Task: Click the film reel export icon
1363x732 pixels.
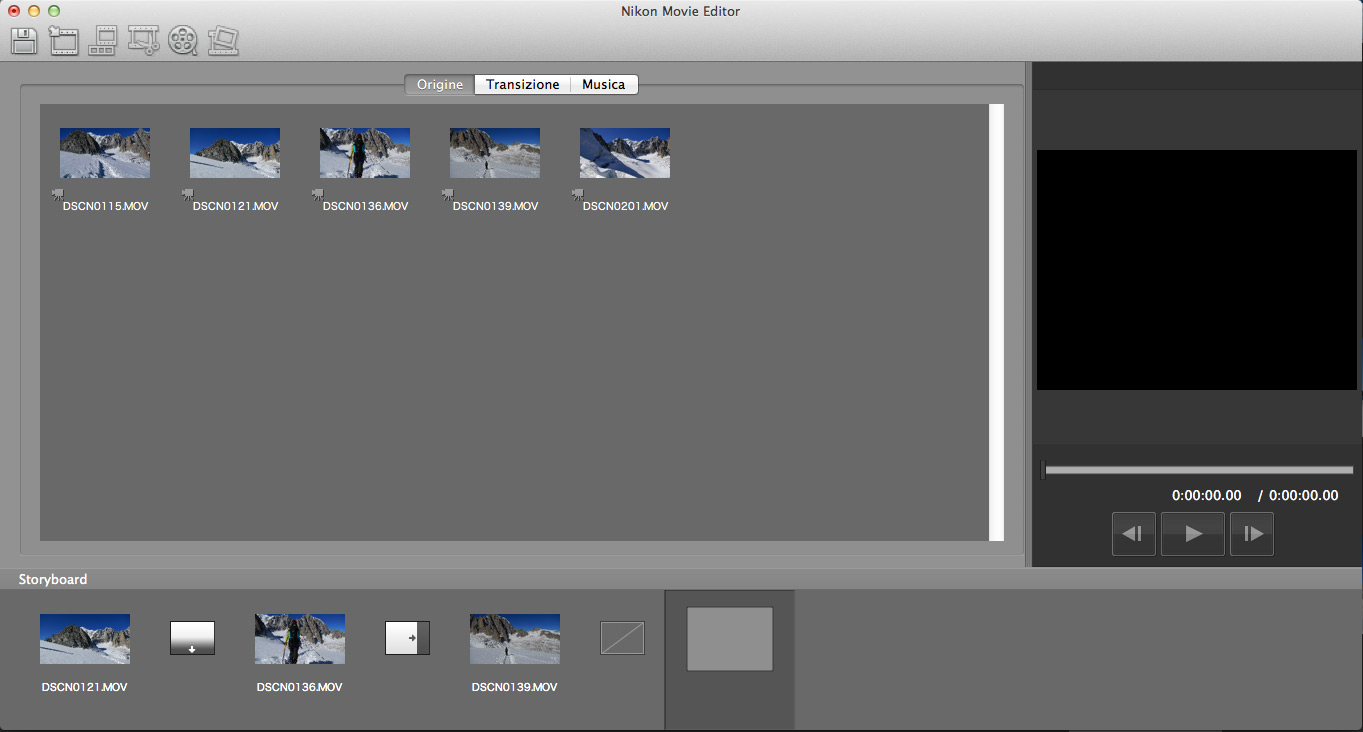Action: click(x=183, y=41)
